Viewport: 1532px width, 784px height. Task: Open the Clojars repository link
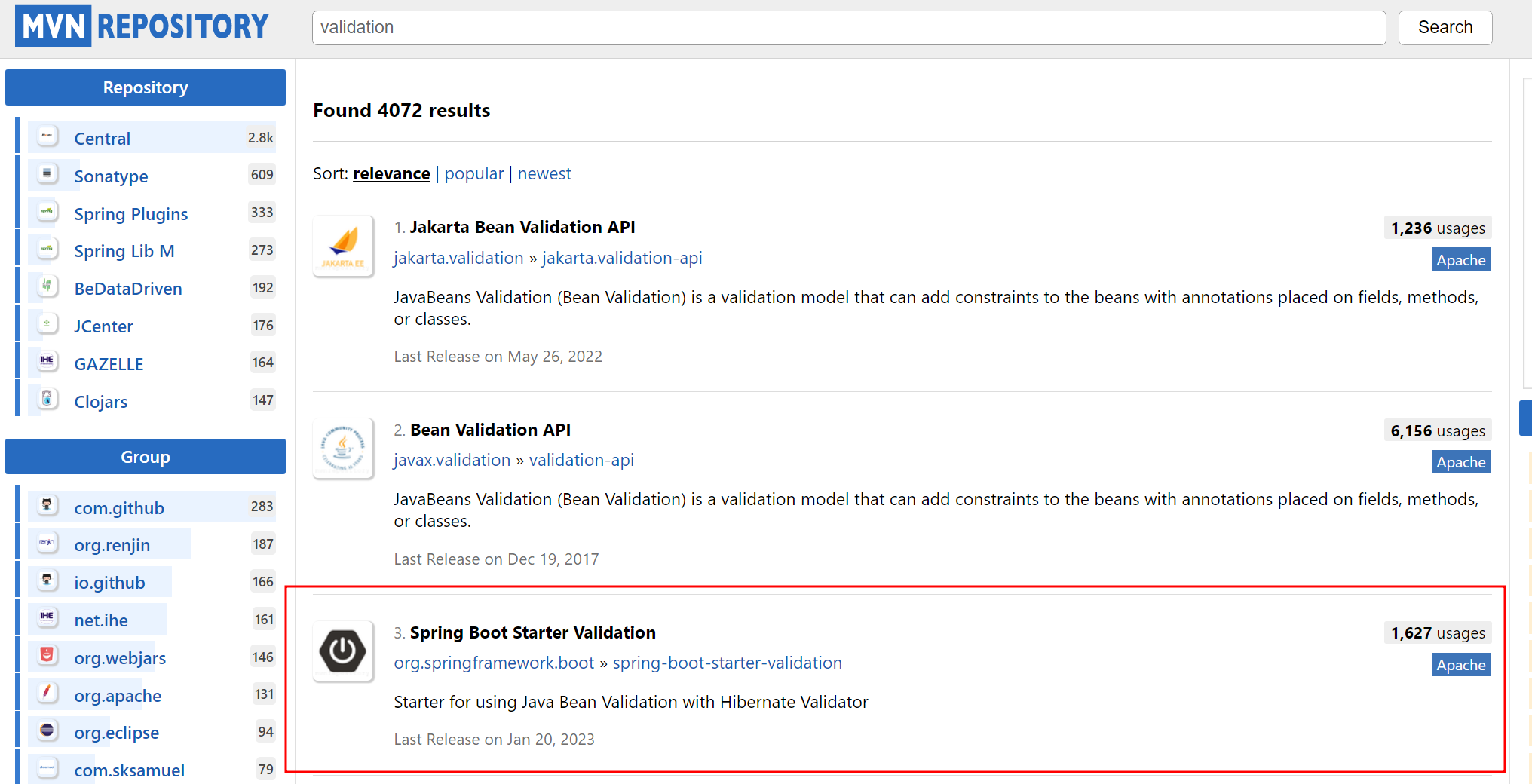coord(101,402)
